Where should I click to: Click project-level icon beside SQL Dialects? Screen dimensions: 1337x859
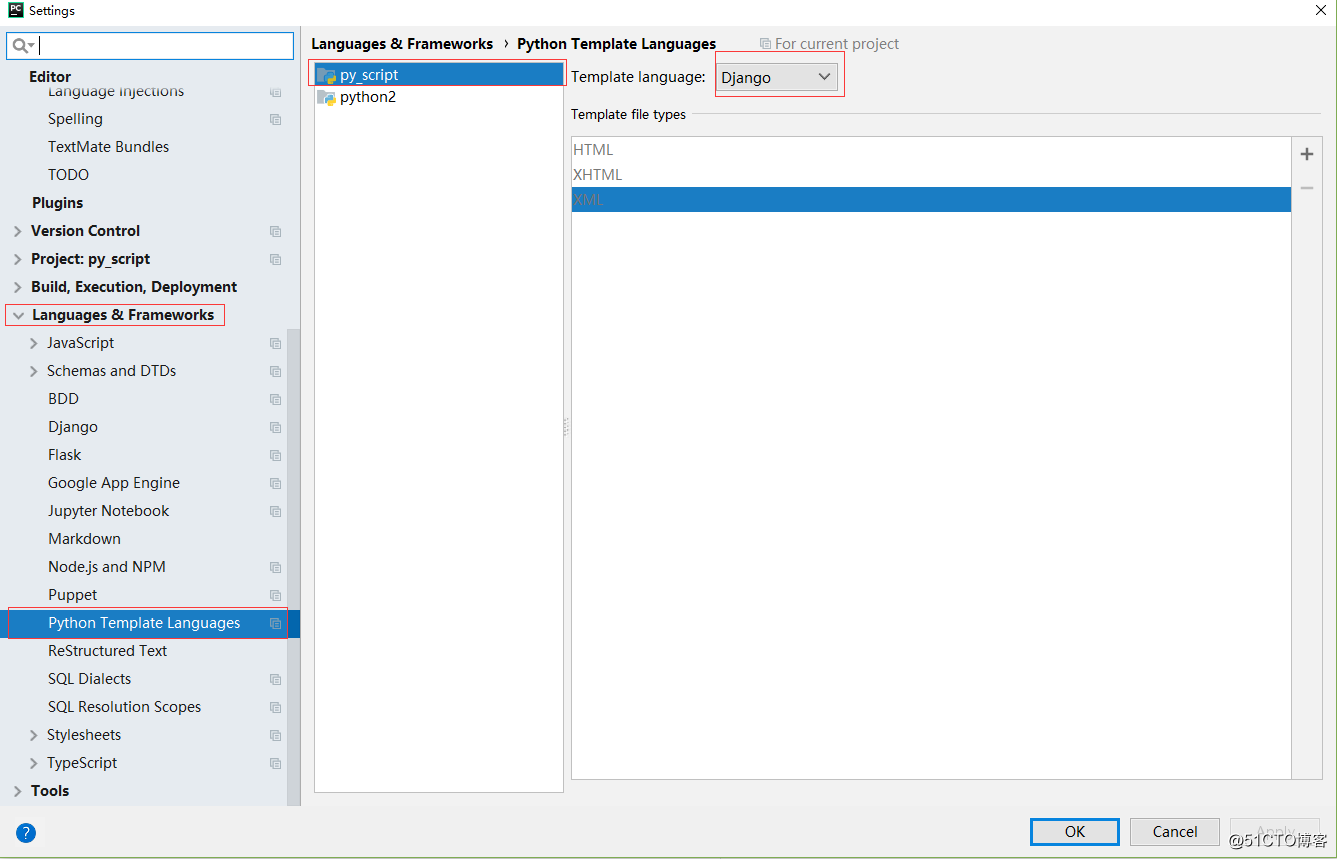pos(275,679)
